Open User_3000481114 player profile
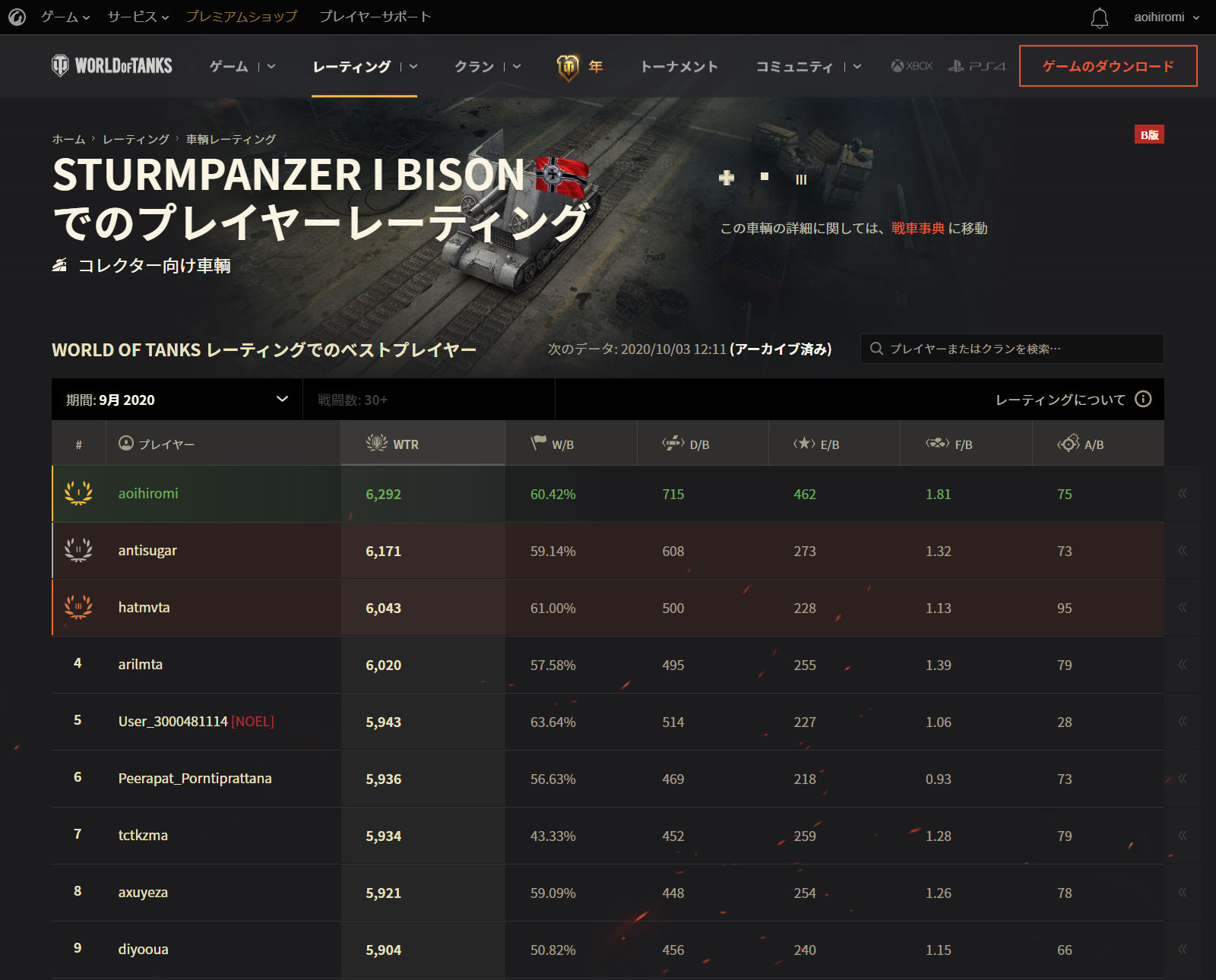 (173, 721)
